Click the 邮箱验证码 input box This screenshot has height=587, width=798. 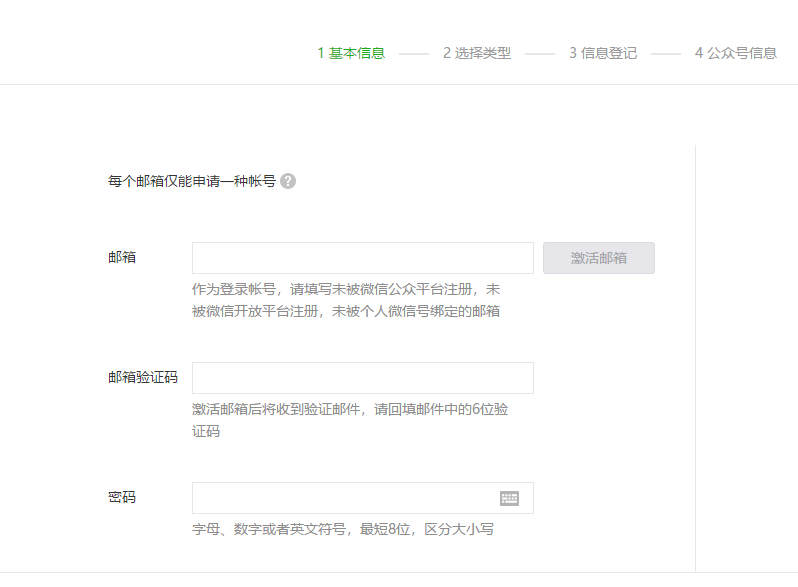point(362,378)
